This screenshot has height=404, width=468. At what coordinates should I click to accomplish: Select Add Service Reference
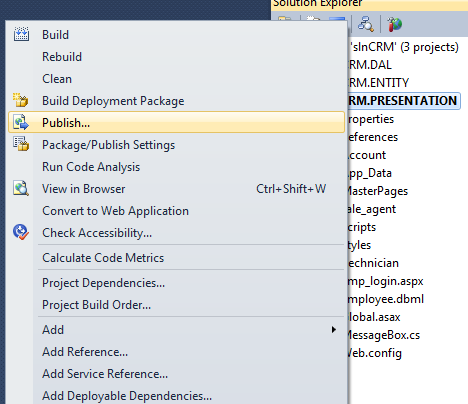point(105,374)
